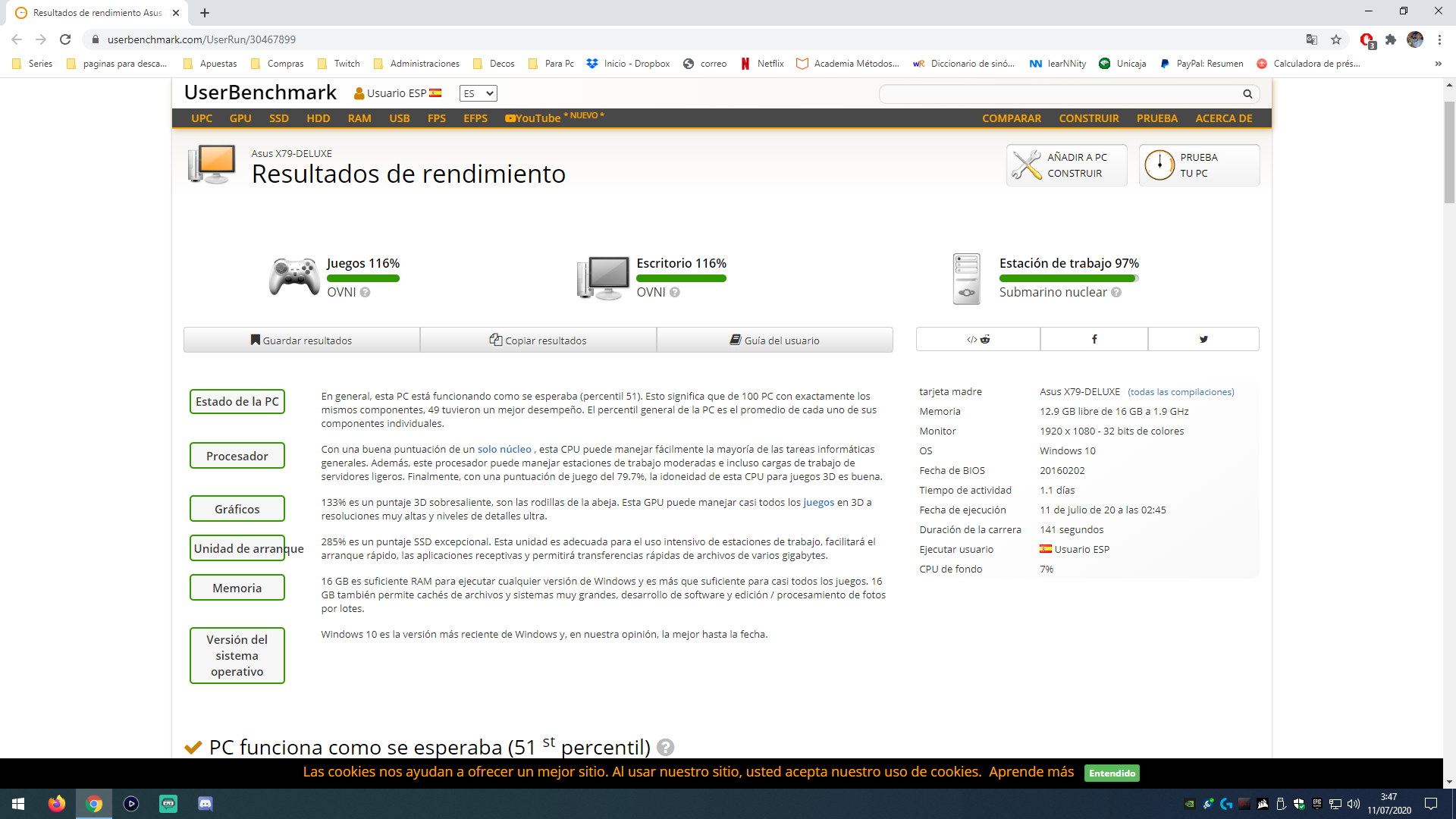The height and width of the screenshot is (819, 1456).
Task: Click Guardar resultados button
Action: 301,340
